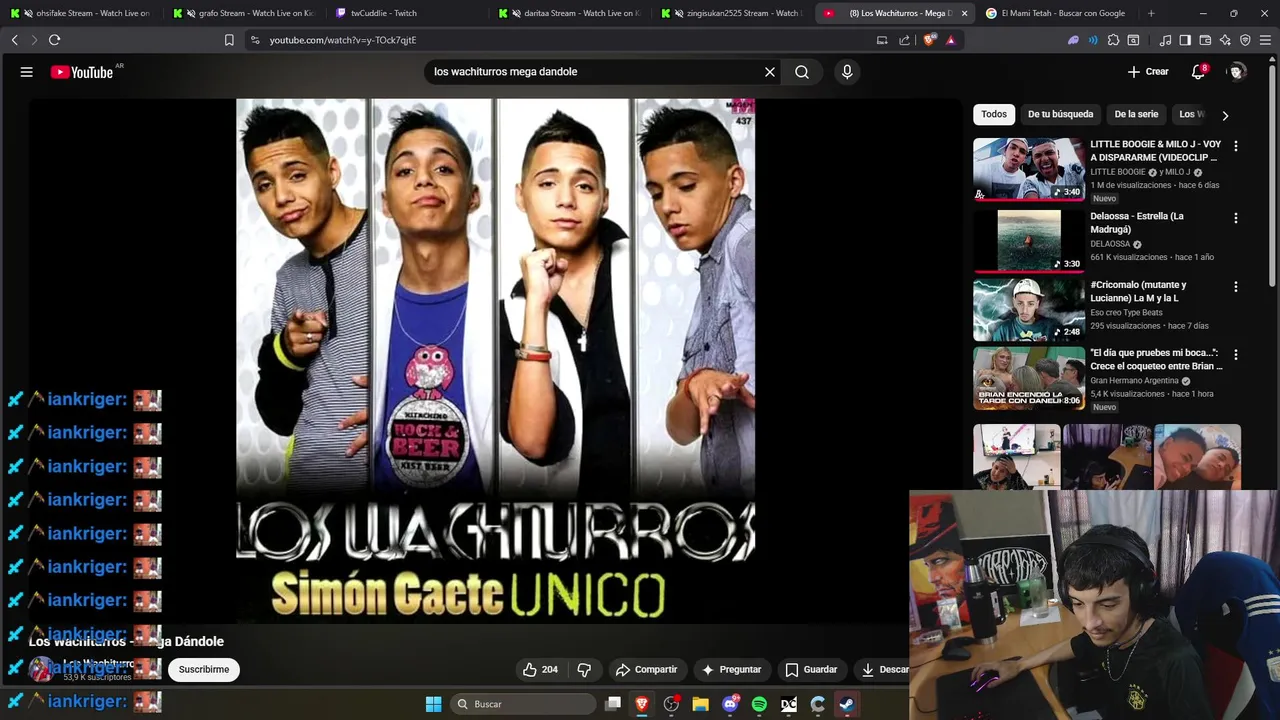This screenshot has width=1280, height=720.
Task: Open the Brave VPN shield icon
Action: [1245, 40]
